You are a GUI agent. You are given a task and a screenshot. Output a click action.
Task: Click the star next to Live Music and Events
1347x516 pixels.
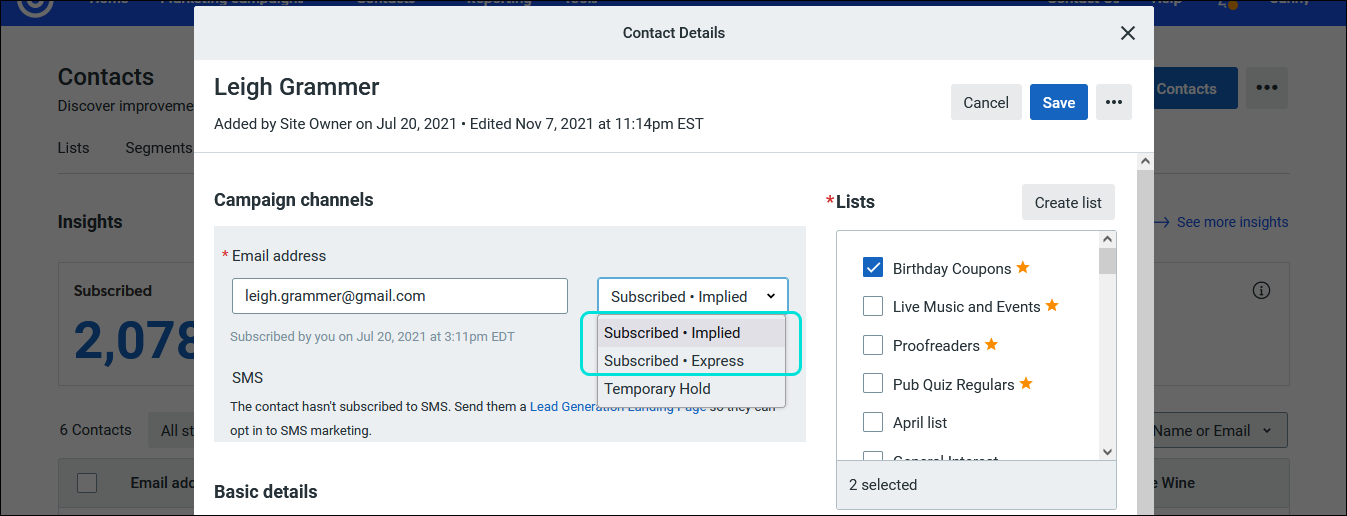(x=1052, y=305)
